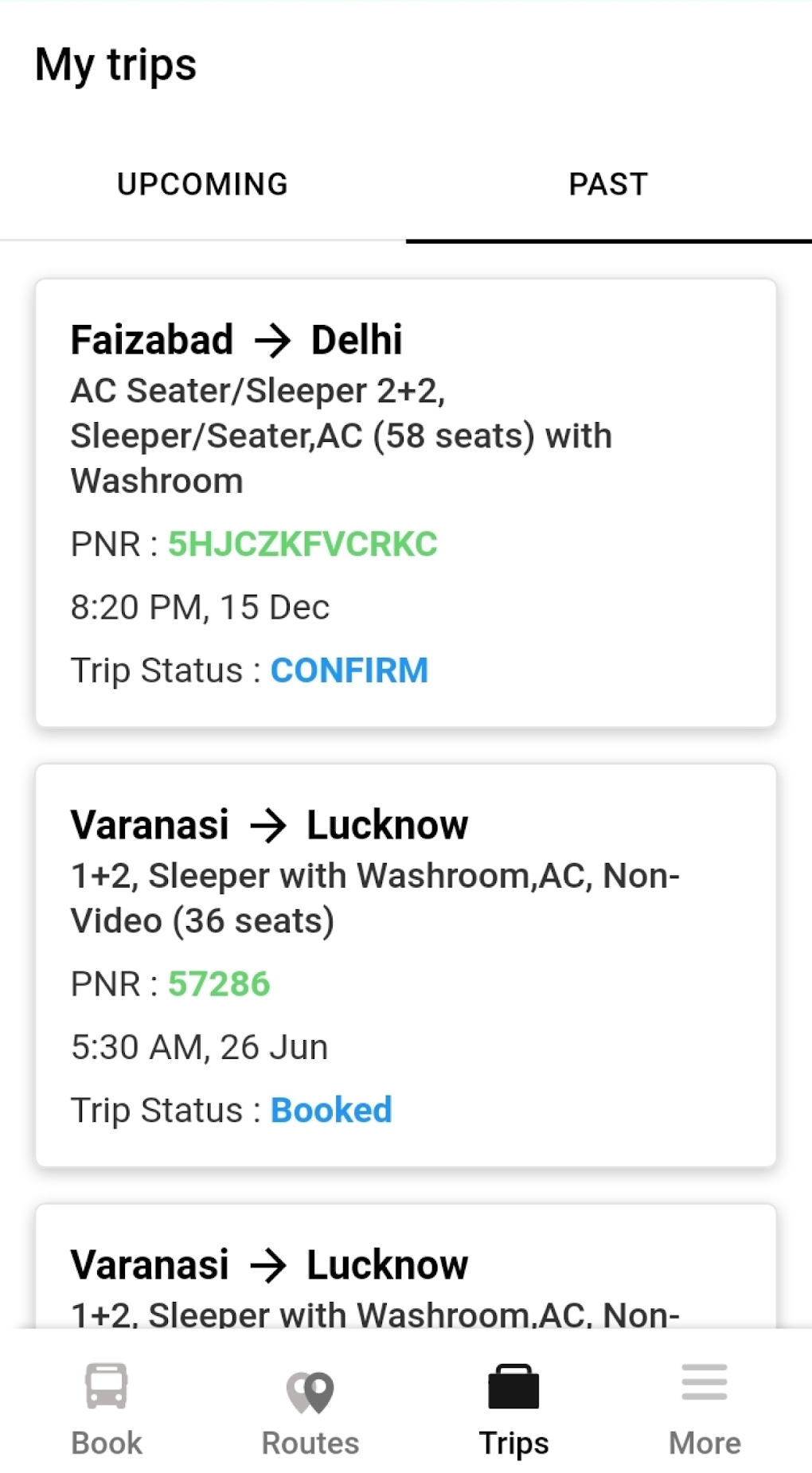Click the 36 seats sleeper bus description
812x1473 pixels.
click(x=374, y=898)
